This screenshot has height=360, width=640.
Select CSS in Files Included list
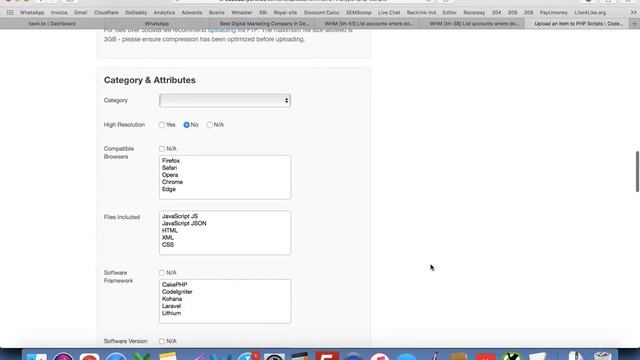click(x=168, y=245)
